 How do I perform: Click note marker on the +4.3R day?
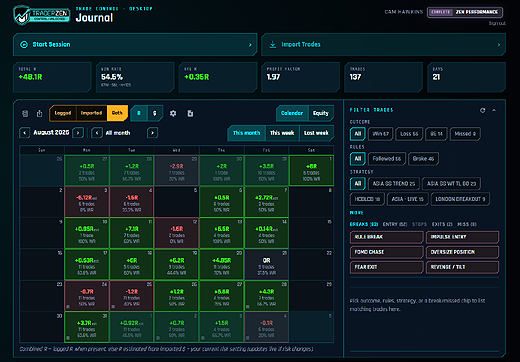(248, 307)
